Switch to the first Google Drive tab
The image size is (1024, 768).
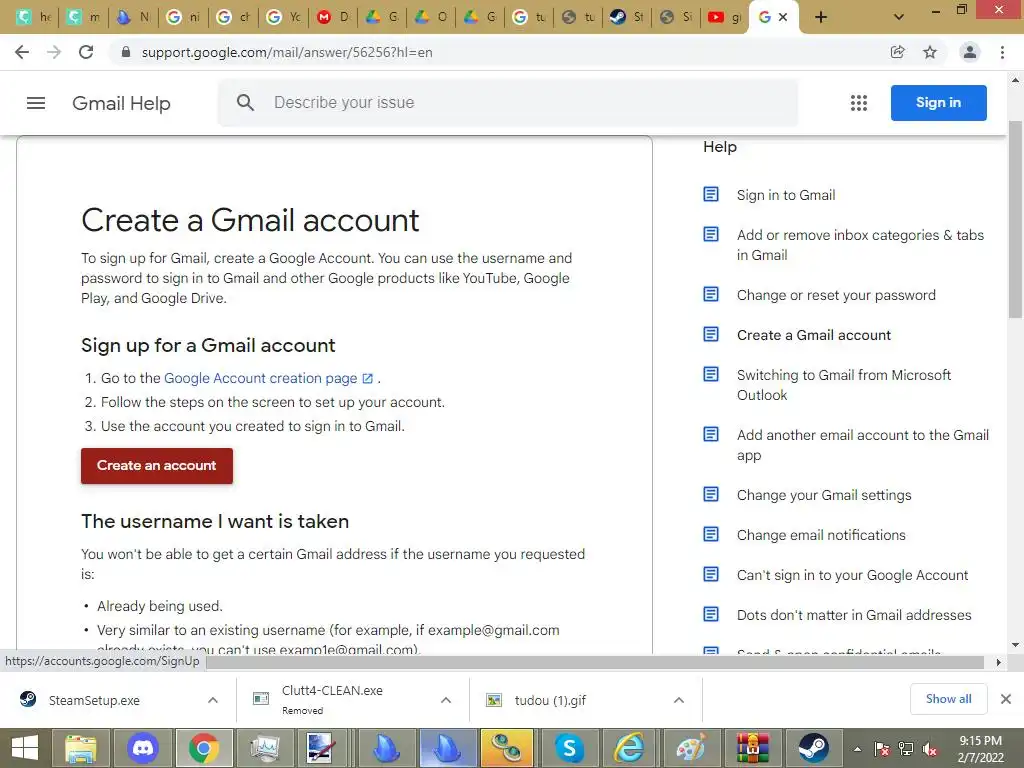(x=381, y=18)
